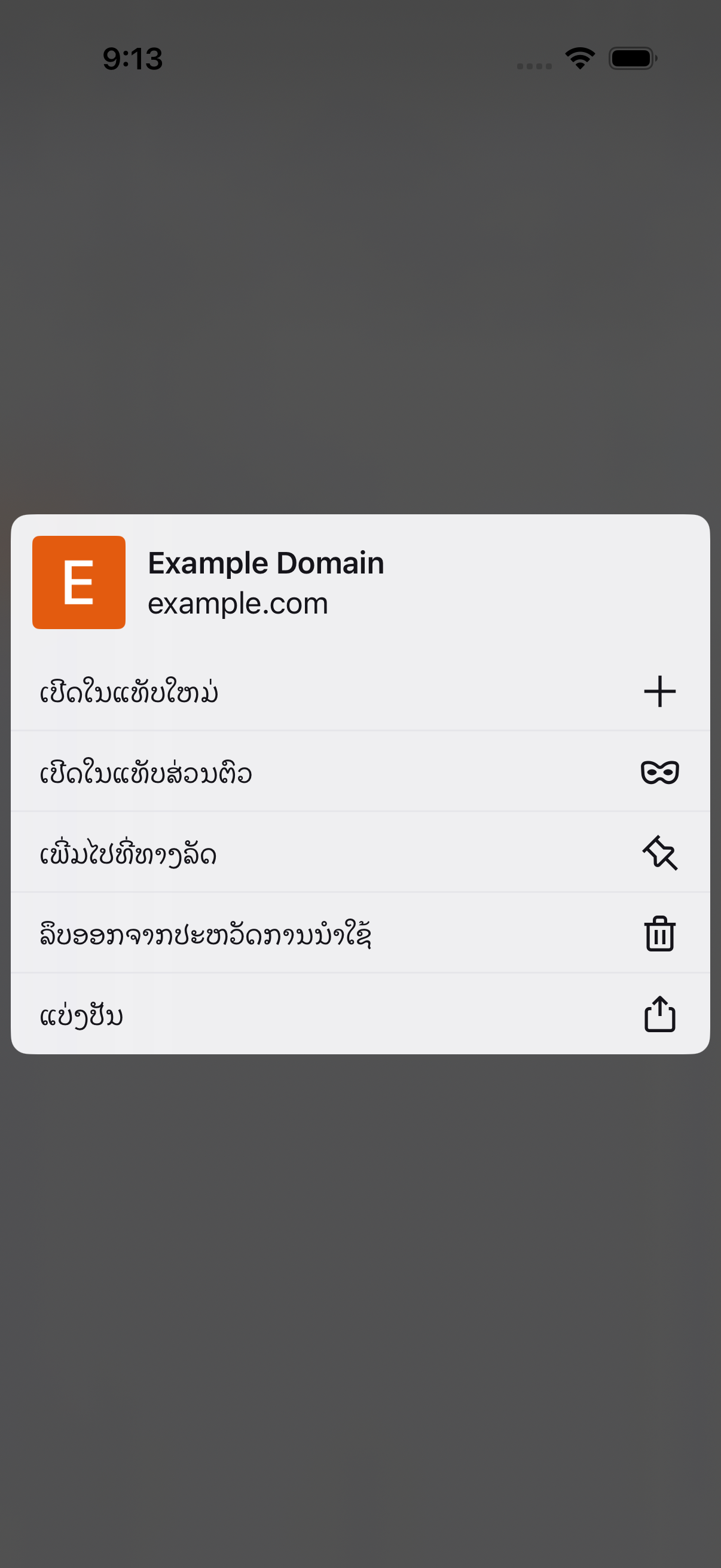Screen dimensions: 721x1568
Task: Tap the Example Domain title
Action: click(266, 563)
